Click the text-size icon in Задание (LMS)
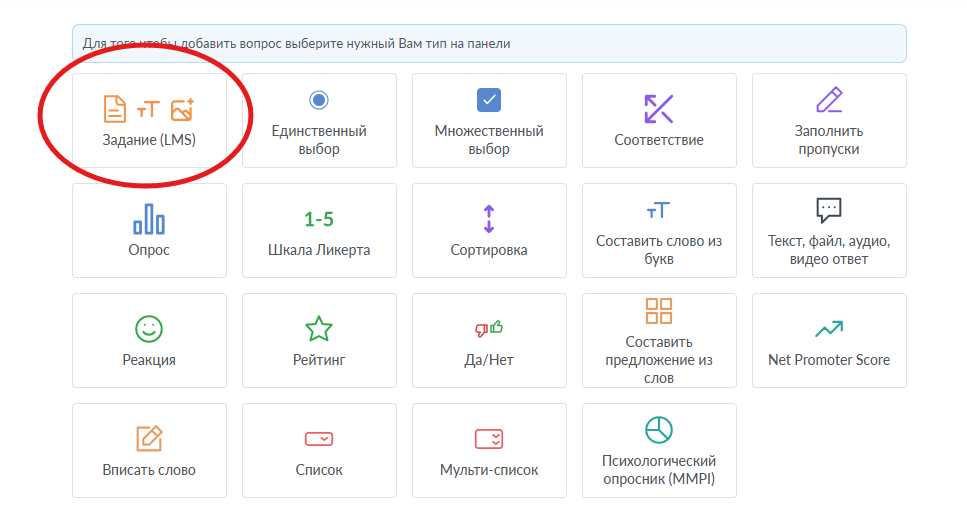This screenshot has height=512, width=967. click(148, 109)
